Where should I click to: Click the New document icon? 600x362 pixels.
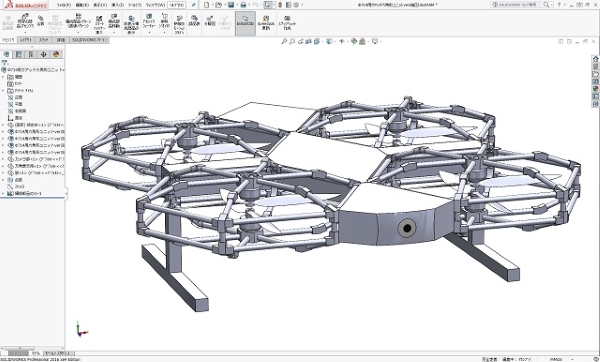point(207,5)
